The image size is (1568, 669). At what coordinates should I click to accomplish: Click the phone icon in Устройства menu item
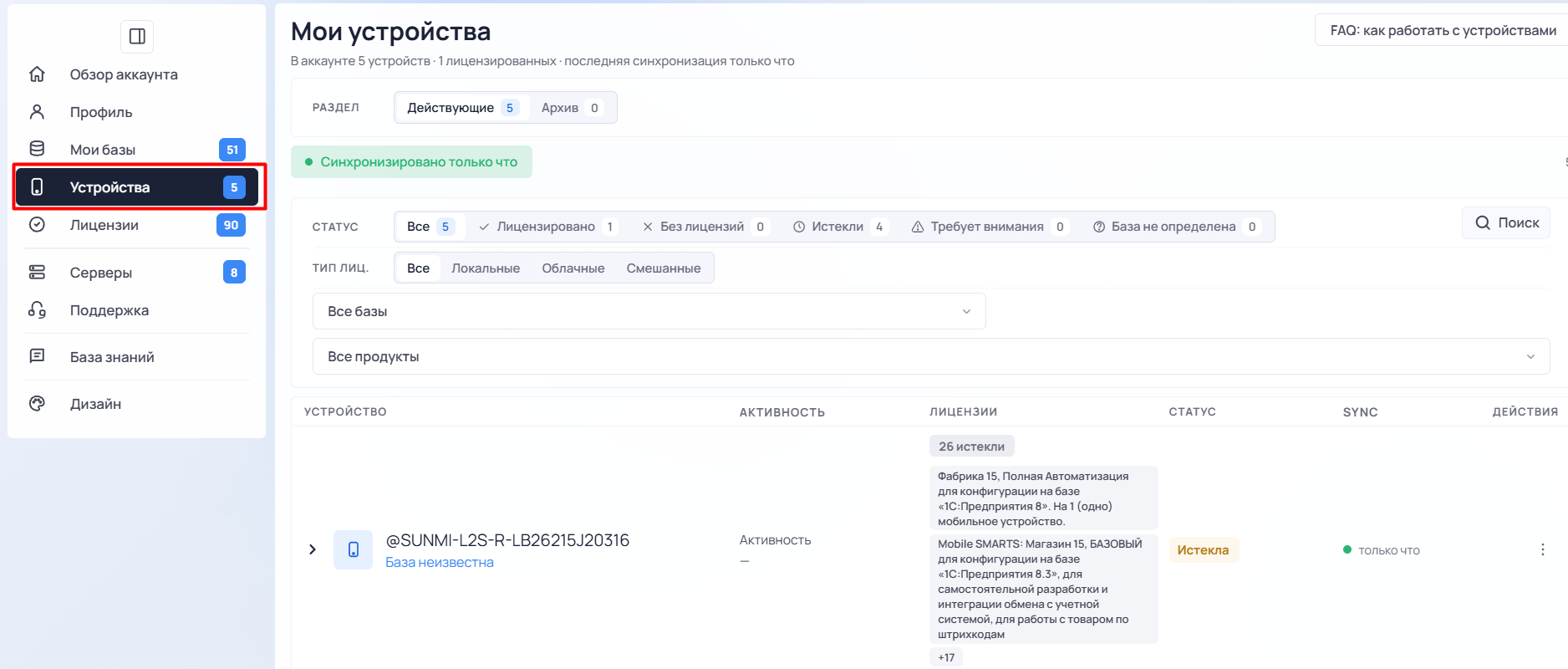coord(37,186)
